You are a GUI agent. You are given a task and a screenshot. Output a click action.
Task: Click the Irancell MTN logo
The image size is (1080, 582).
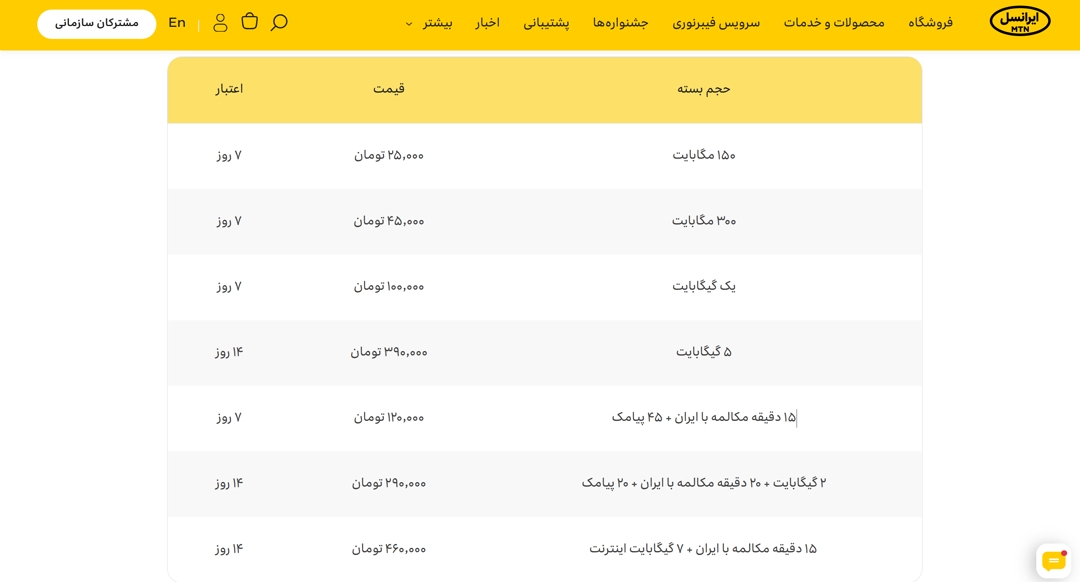pyautogui.click(x=1018, y=23)
